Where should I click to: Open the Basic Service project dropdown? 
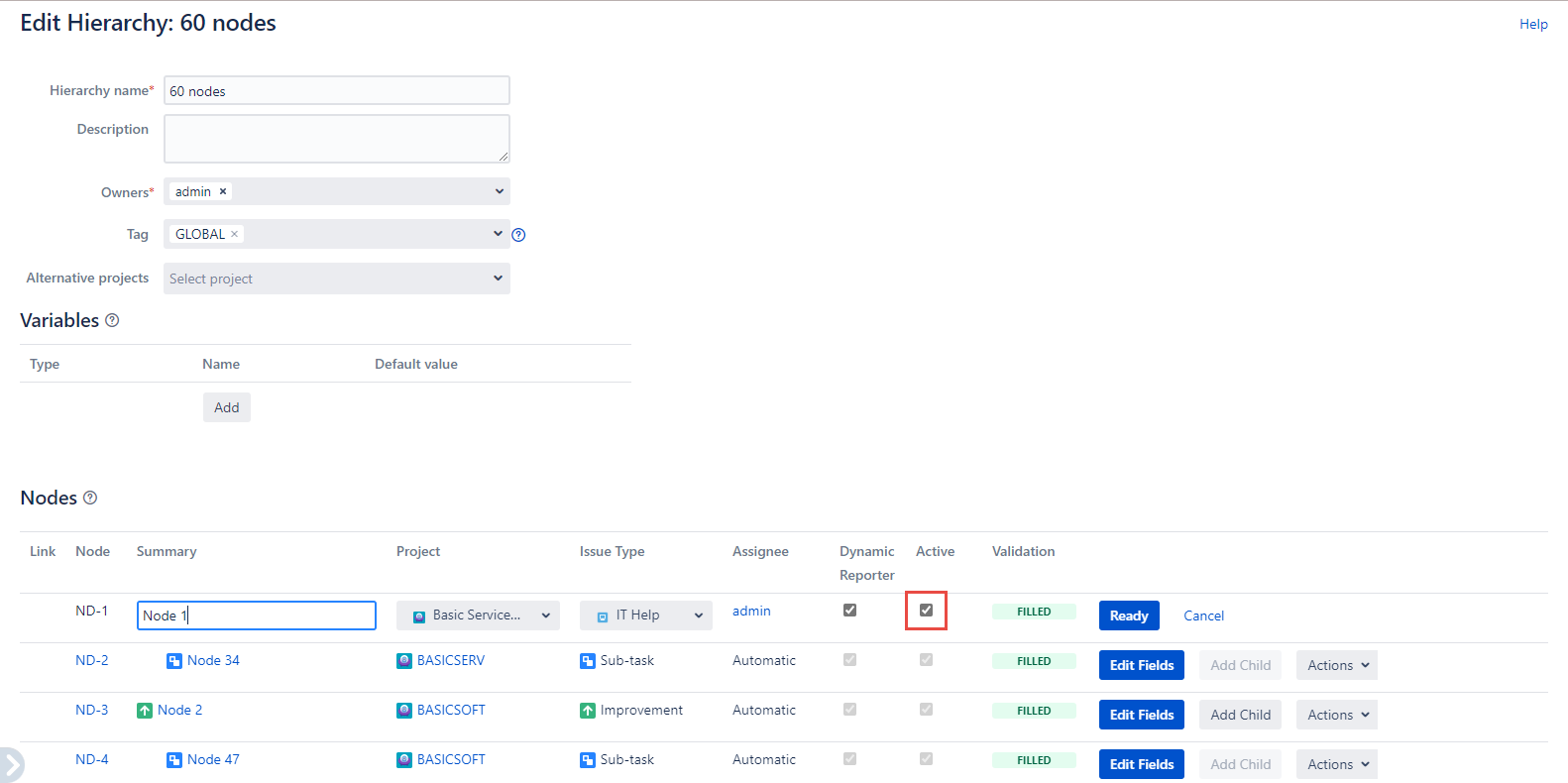(x=478, y=615)
